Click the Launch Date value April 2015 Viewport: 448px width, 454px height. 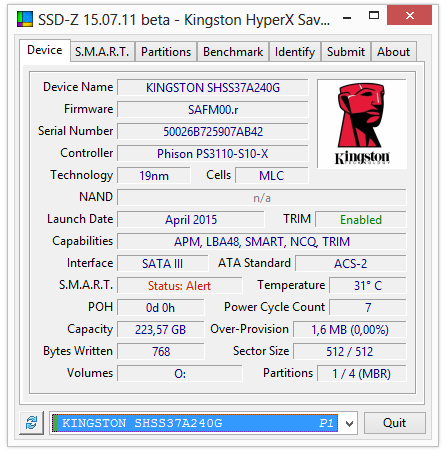191,220
